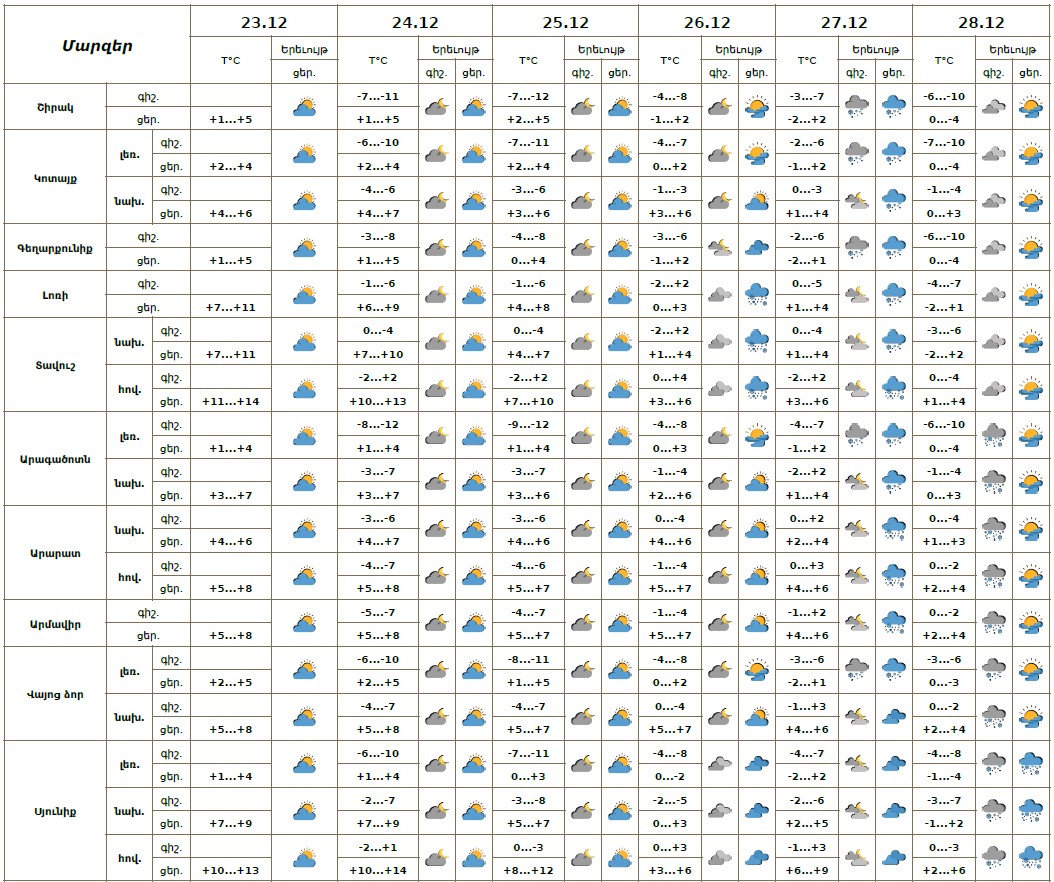Click Շիրակ daytime weather icon for 23.12
Screen dimensions: 1054x882
coord(304,107)
